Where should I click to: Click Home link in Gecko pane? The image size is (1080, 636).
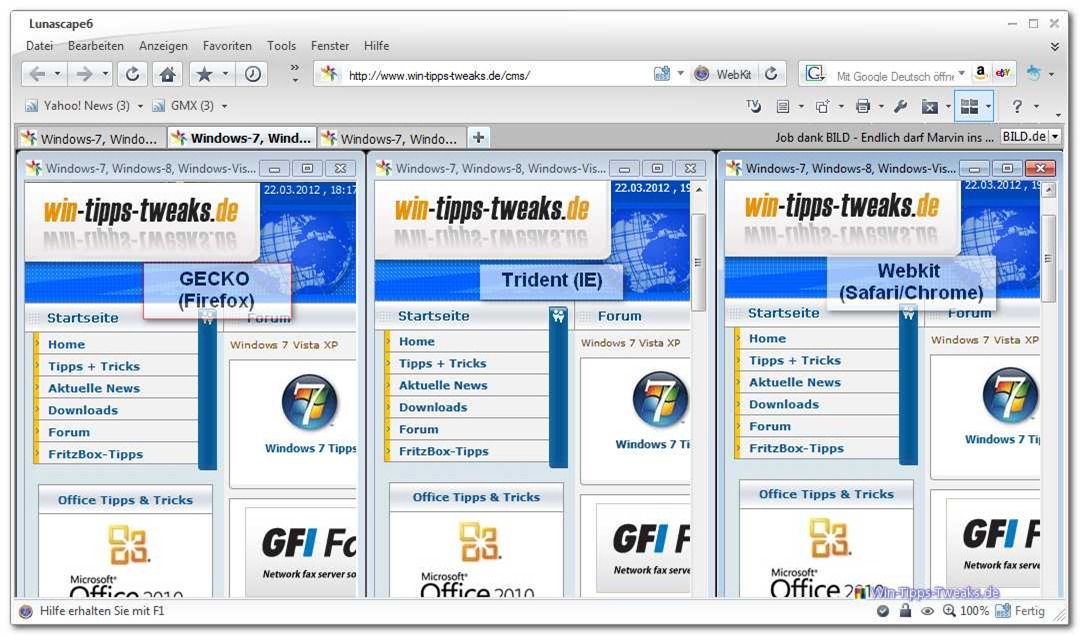[66, 345]
